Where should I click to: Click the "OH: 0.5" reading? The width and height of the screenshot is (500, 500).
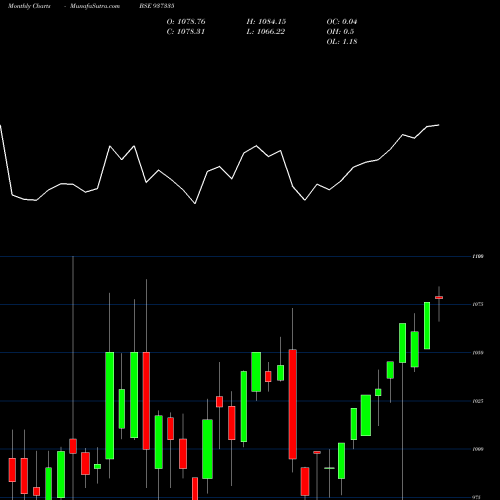340,32
